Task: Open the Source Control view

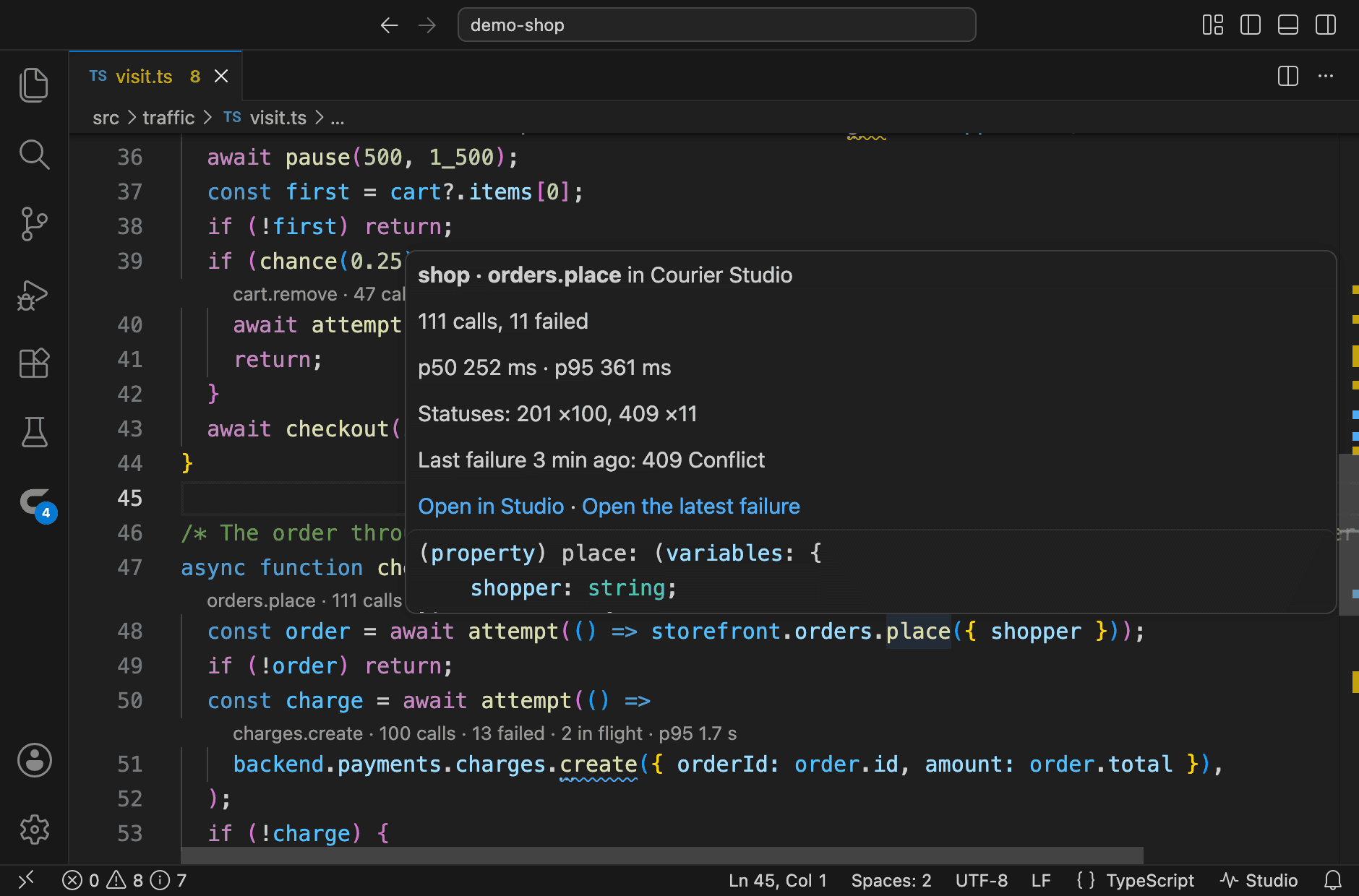Action: click(x=34, y=224)
